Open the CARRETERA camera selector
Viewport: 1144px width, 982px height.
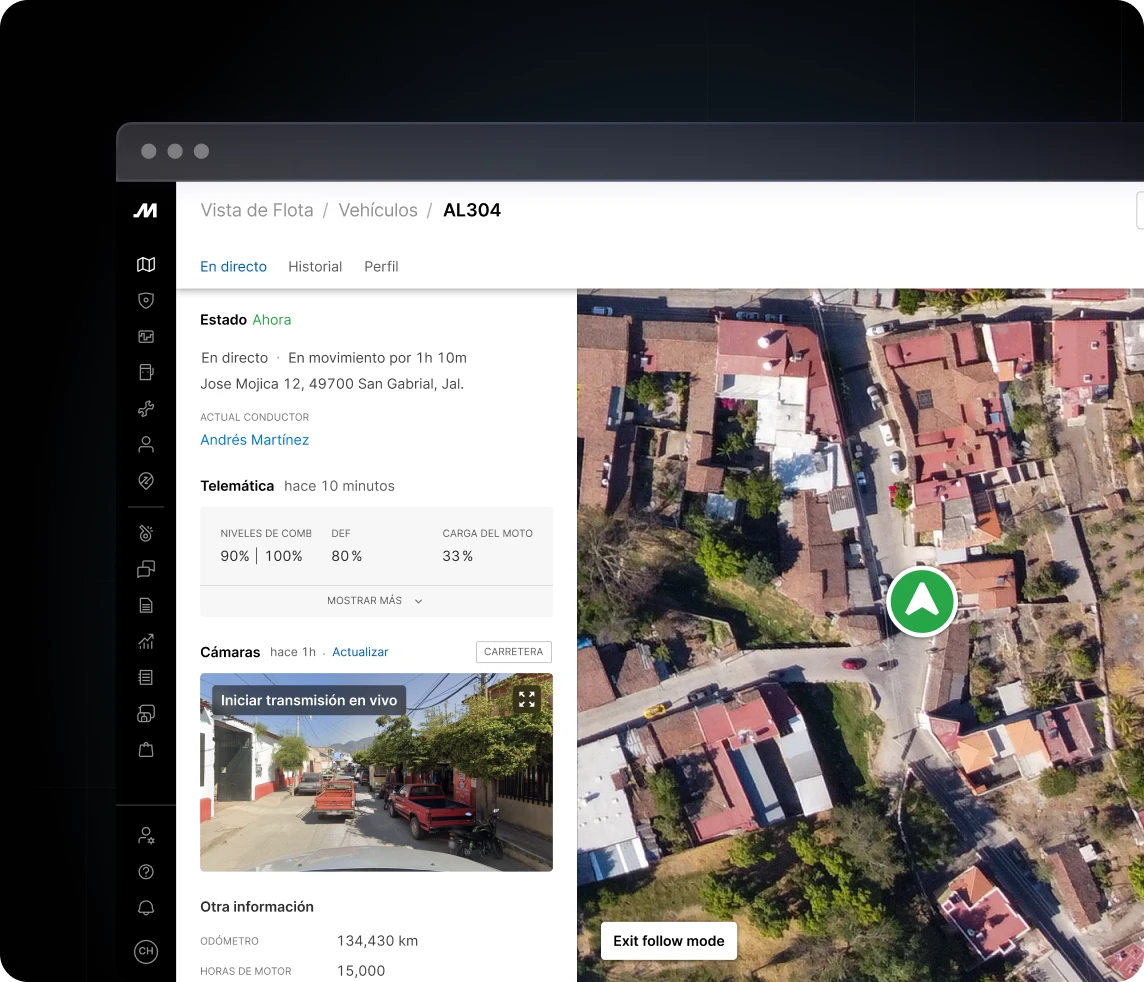tap(513, 651)
